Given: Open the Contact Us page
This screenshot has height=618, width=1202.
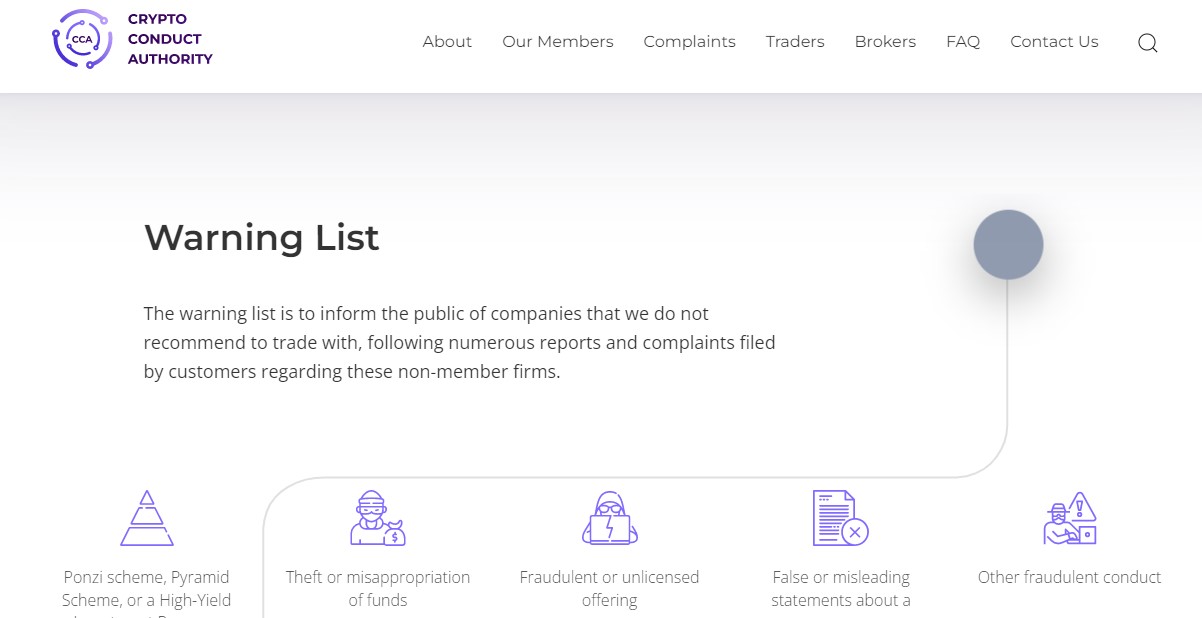Looking at the screenshot, I should (x=1054, y=42).
